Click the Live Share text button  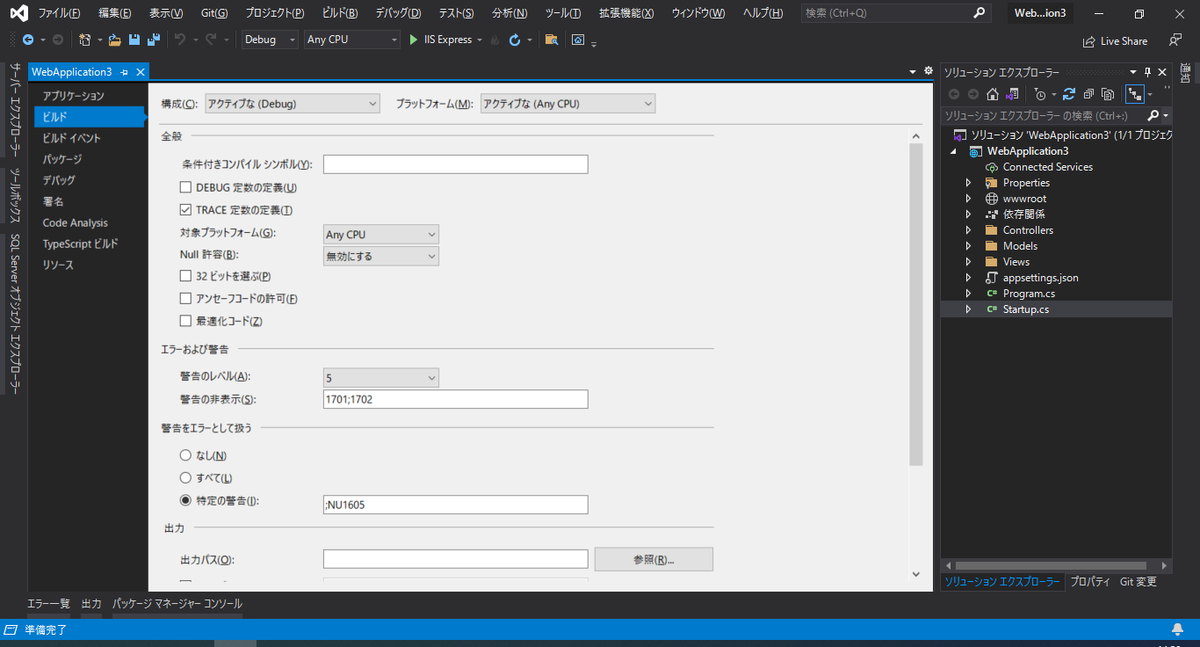pos(1124,41)
